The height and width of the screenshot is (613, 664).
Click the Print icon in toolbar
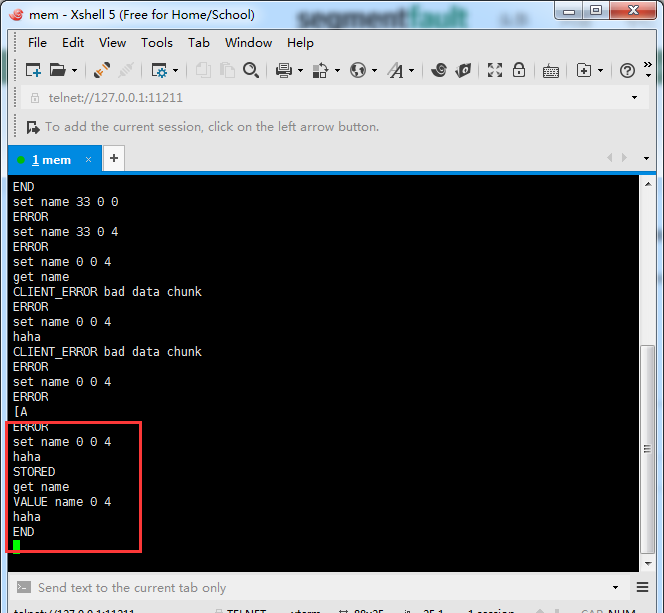(283, 70)
